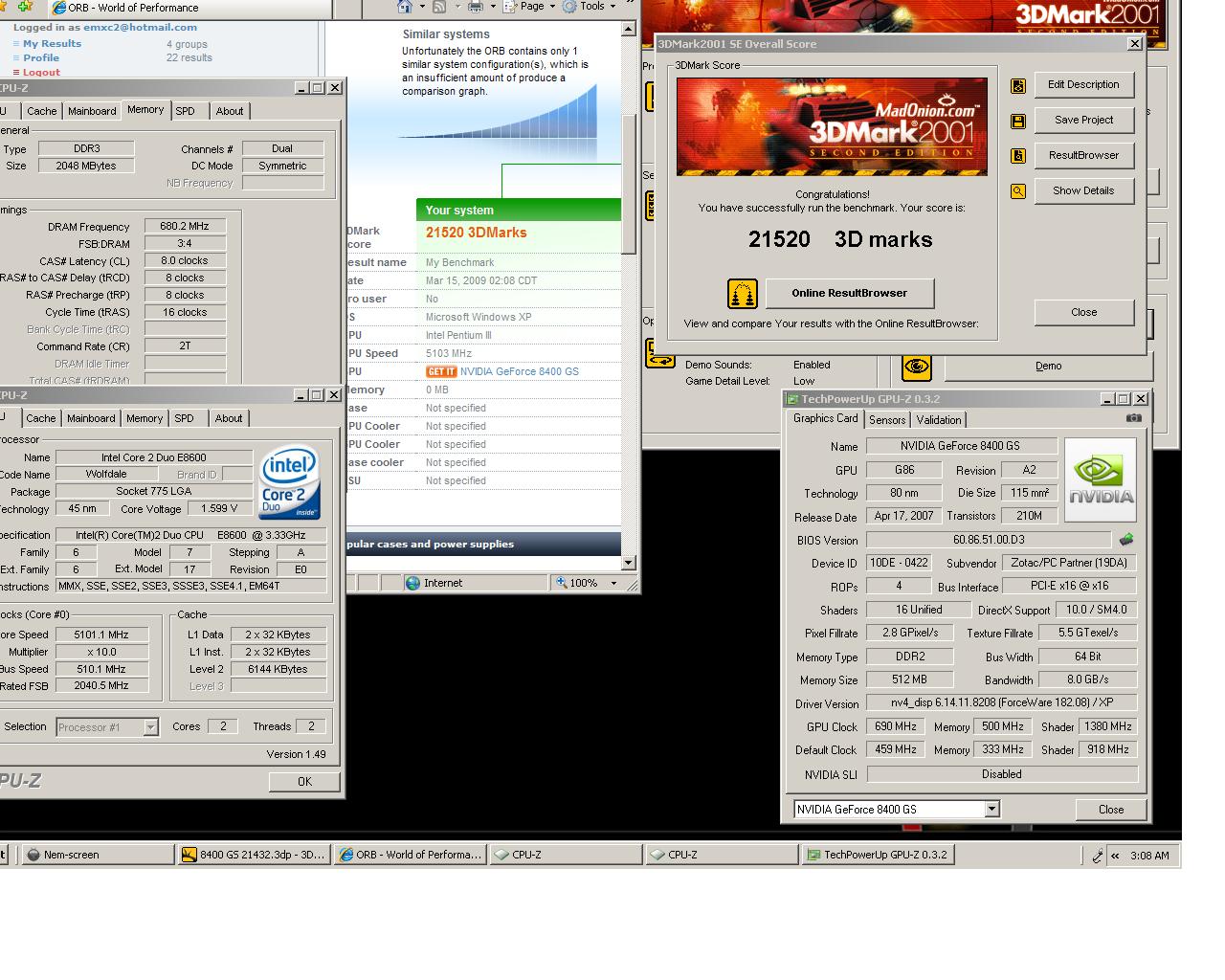
Task: Click the magnifier Show Details icon
Action: tap(1017, 191)
